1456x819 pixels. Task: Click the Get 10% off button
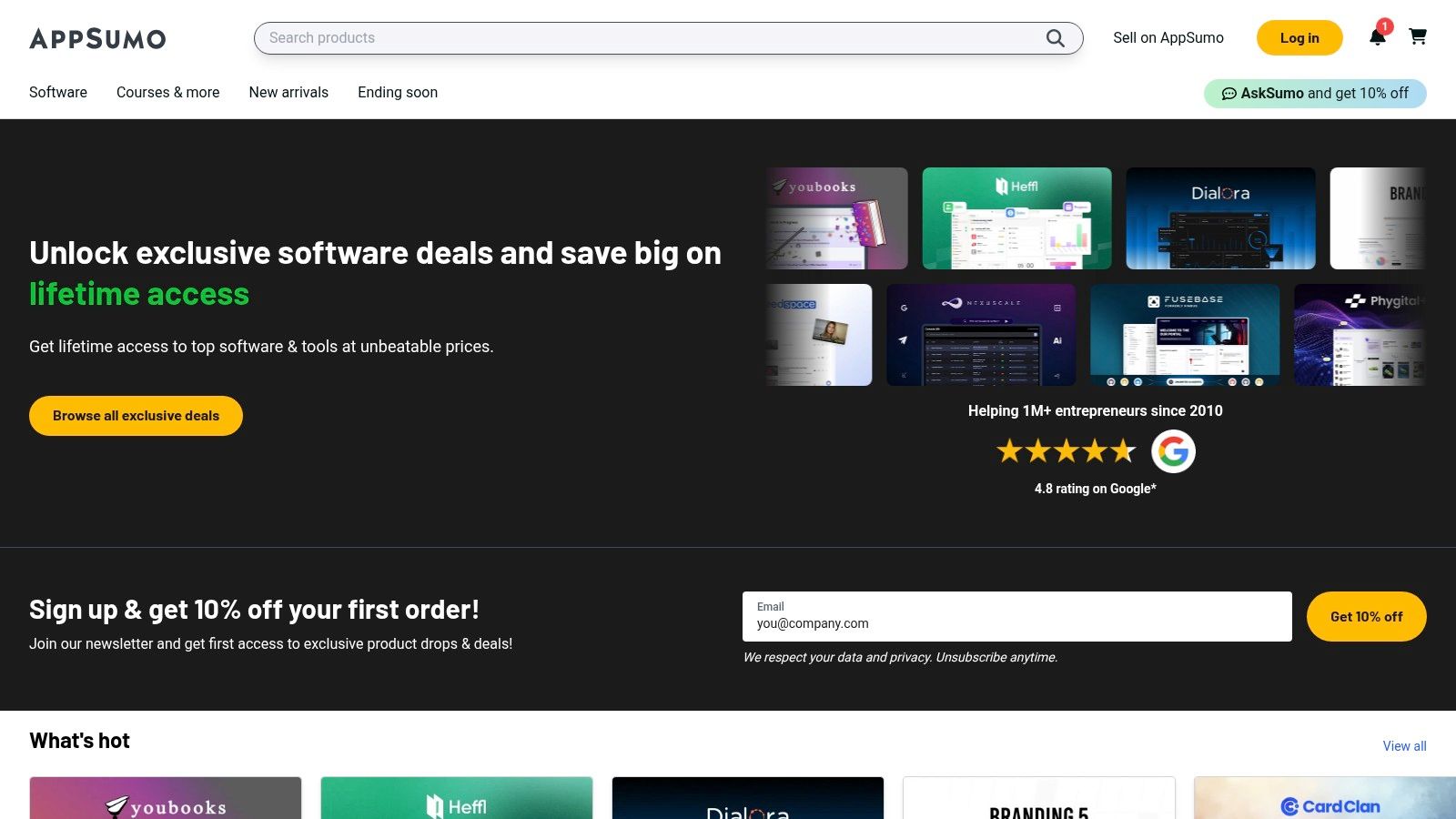pyautogui.click(x=1366, y=616)
